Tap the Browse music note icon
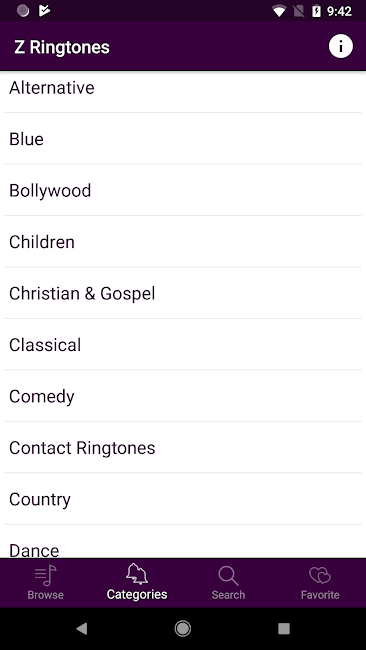The height and width of the screenshot is (650, 366). click(46, 576)
